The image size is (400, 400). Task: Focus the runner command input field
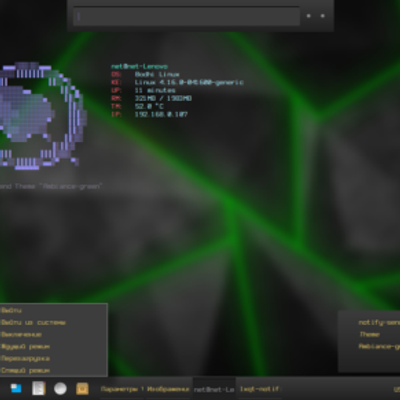186,16
